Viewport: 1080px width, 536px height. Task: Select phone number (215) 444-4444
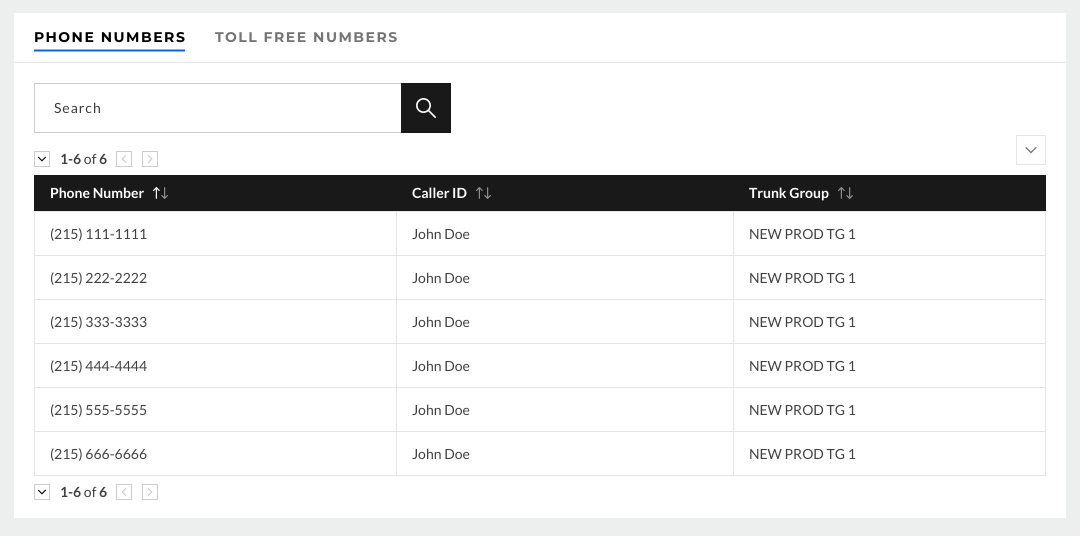pos(98,367)
